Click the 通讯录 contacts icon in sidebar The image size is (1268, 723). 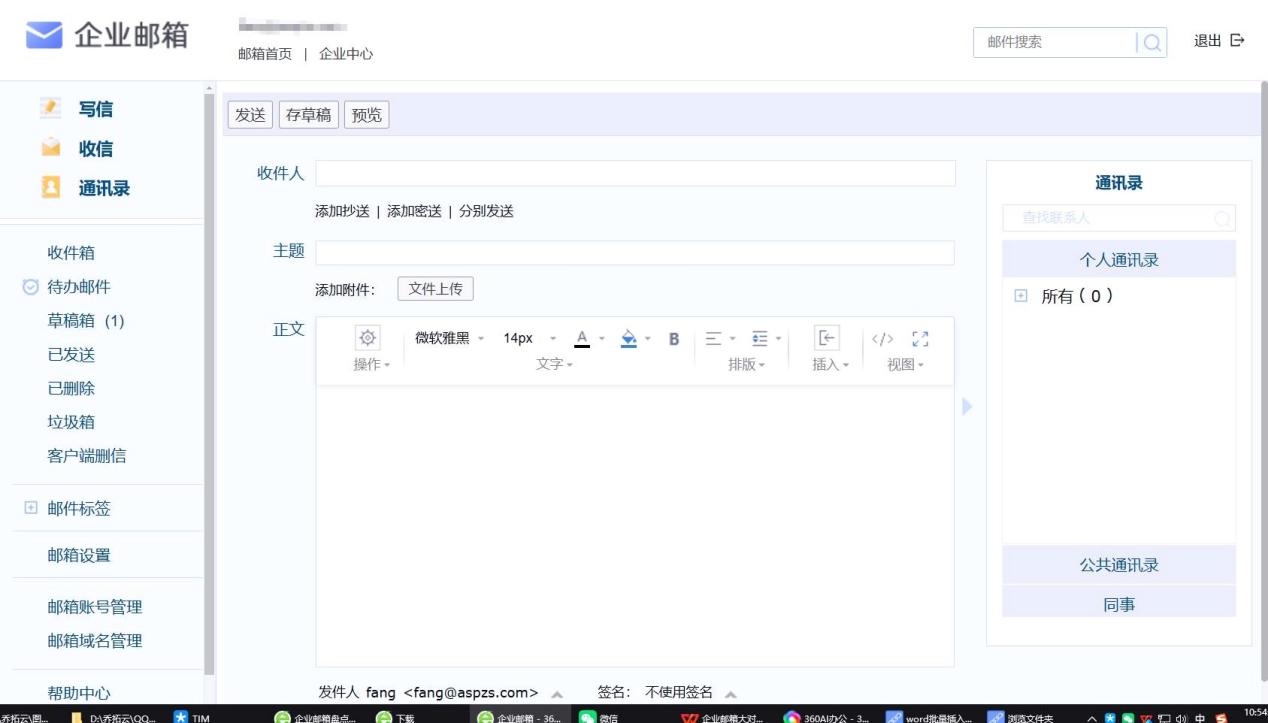49,188
